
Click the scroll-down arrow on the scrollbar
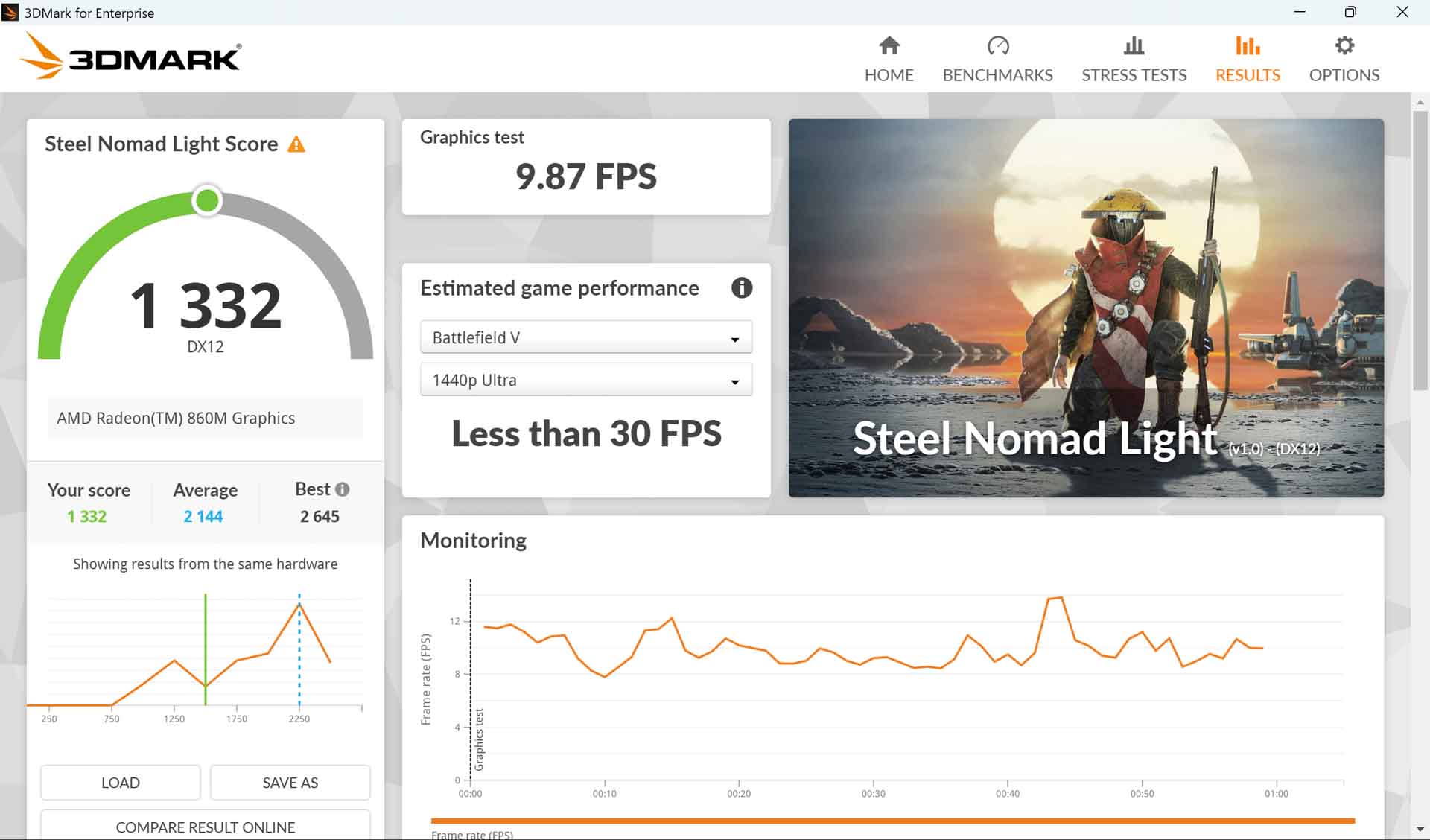(1420, 829)
